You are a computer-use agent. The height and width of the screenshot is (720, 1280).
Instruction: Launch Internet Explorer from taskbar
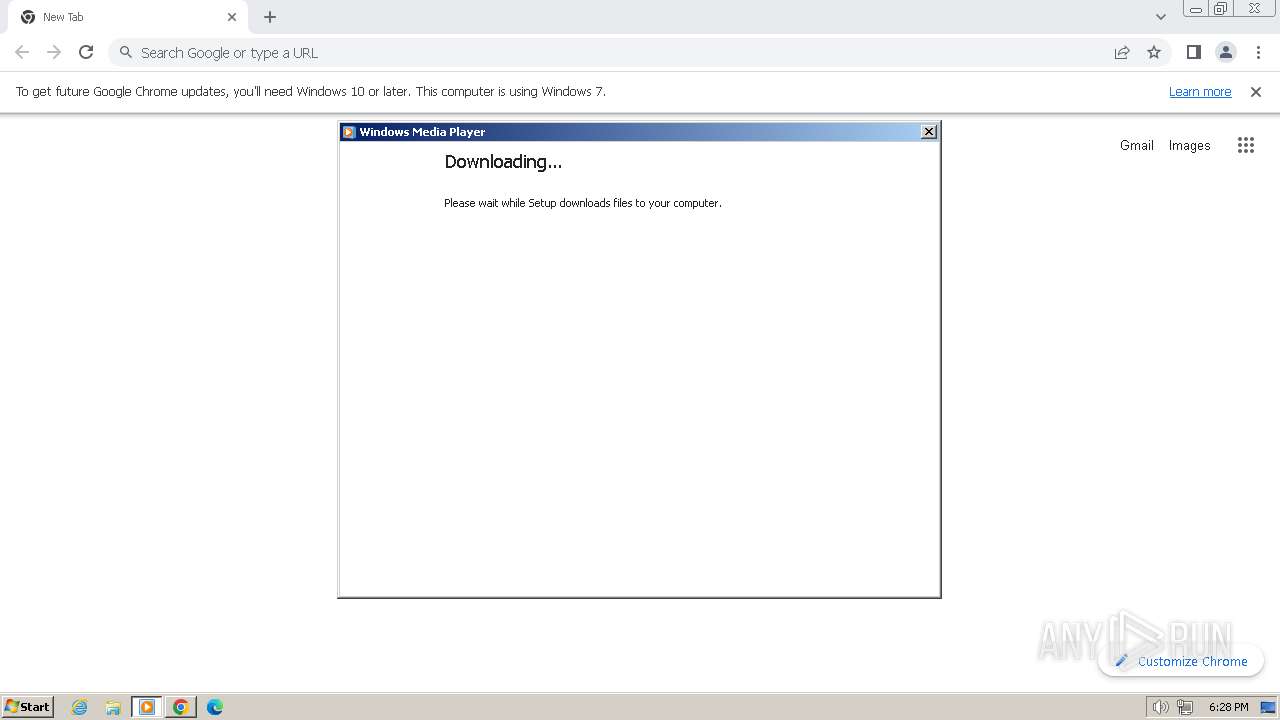80,707
